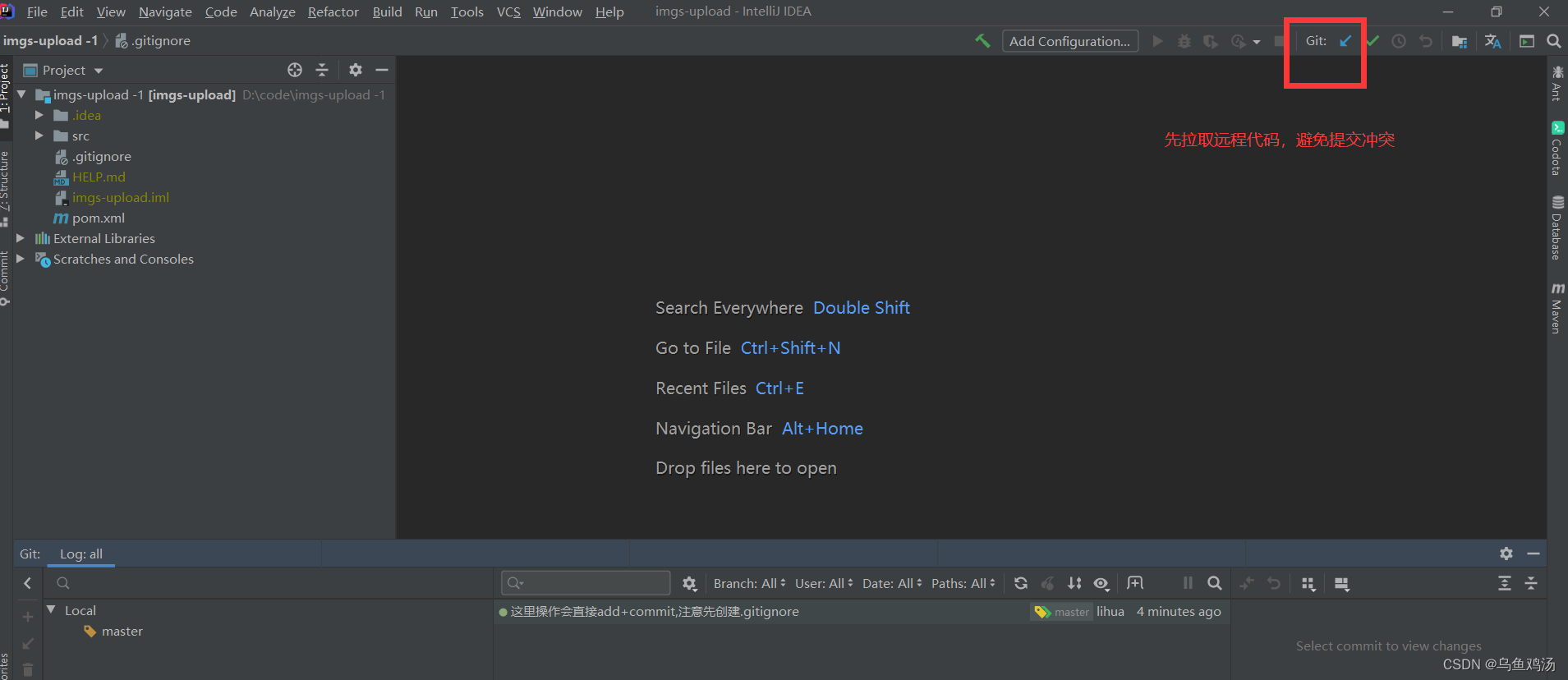Click the Git Update Project arrow icon
Image resolution: width=1568 pixels, height=680 pixels.
[x=1345, y=41]
